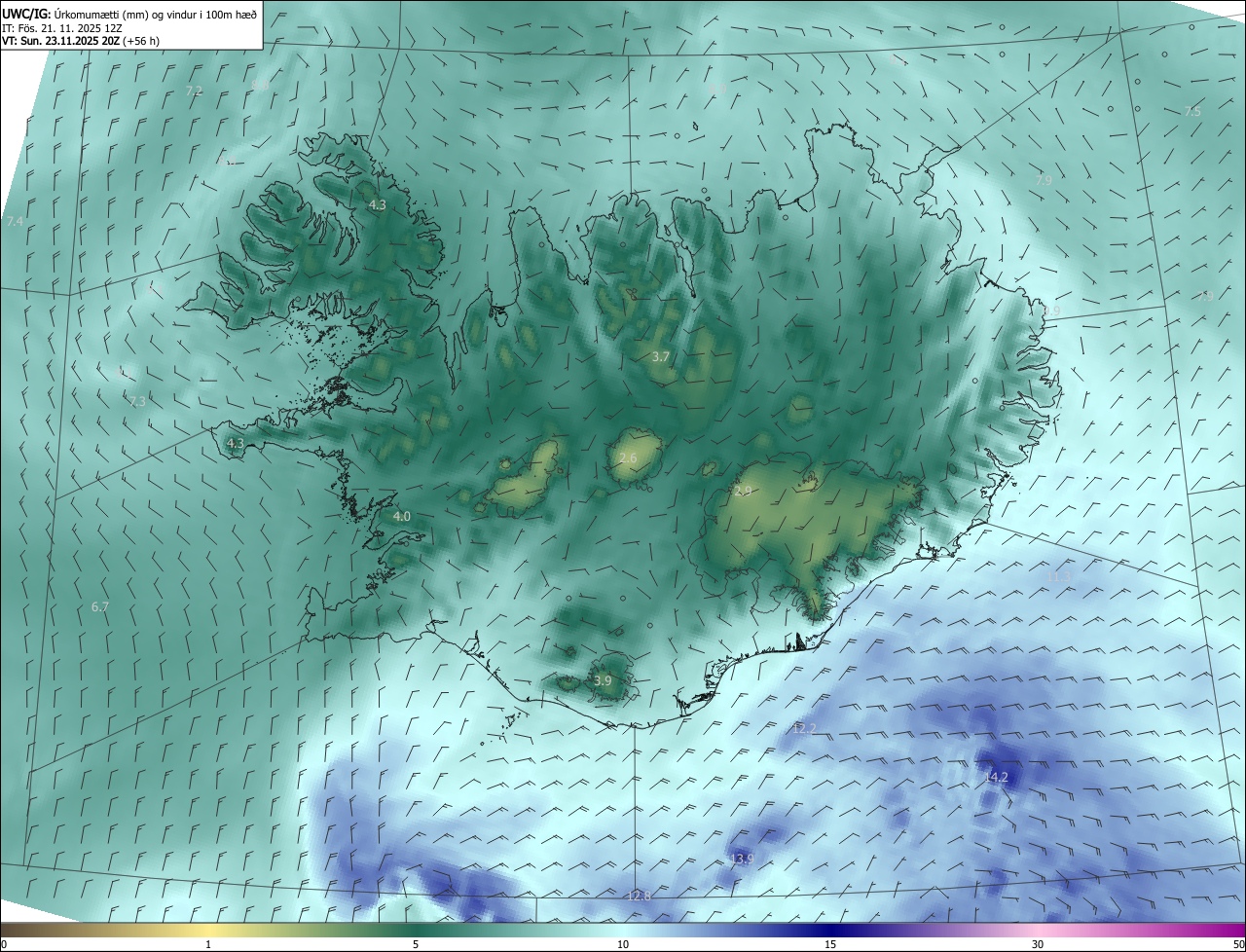1246x952 pixels.
Task: Click the title 'Úrkomumætti (mm) og vindur í 100m hæð'
Action: (154, 13)
